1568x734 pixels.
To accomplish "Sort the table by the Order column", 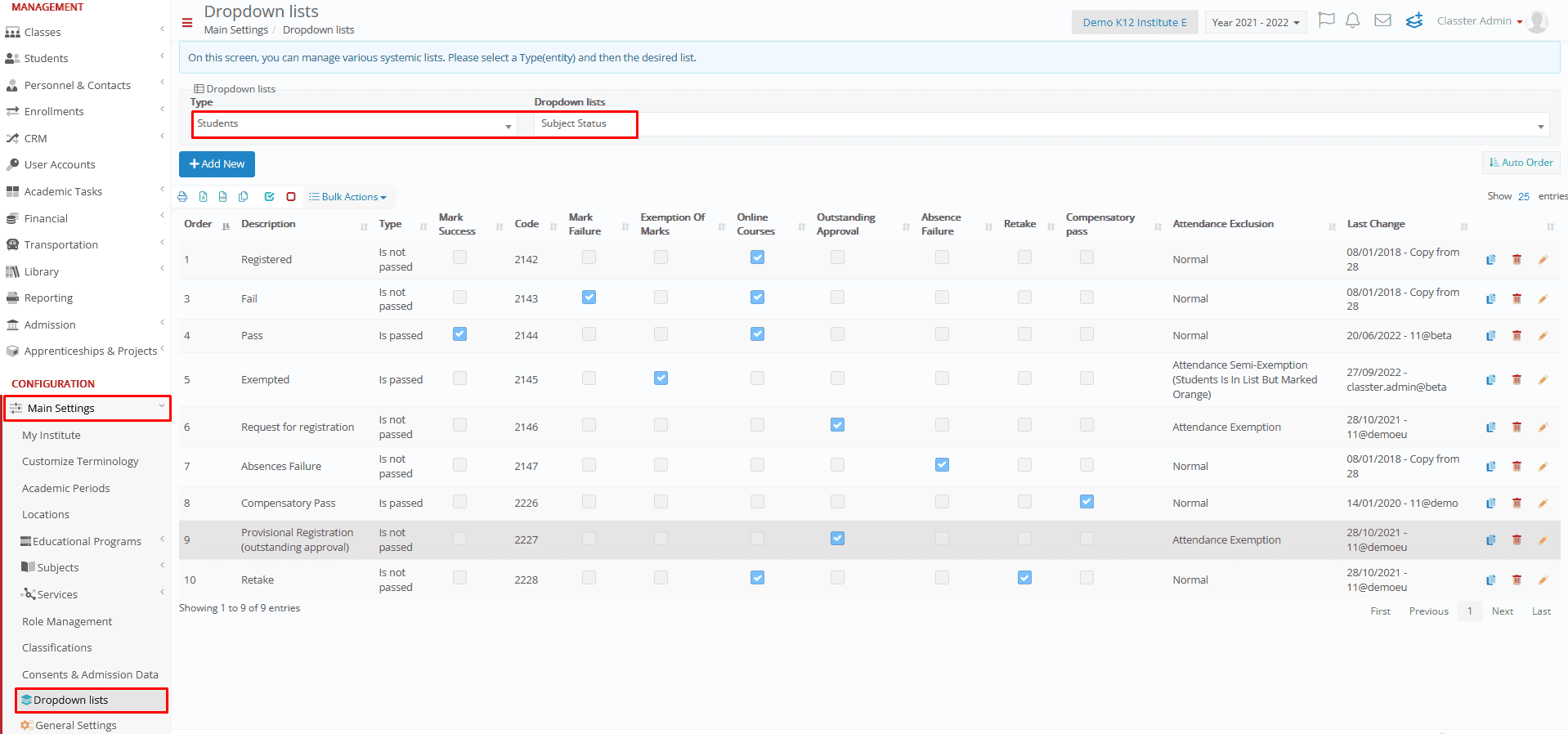I will 206,224.
